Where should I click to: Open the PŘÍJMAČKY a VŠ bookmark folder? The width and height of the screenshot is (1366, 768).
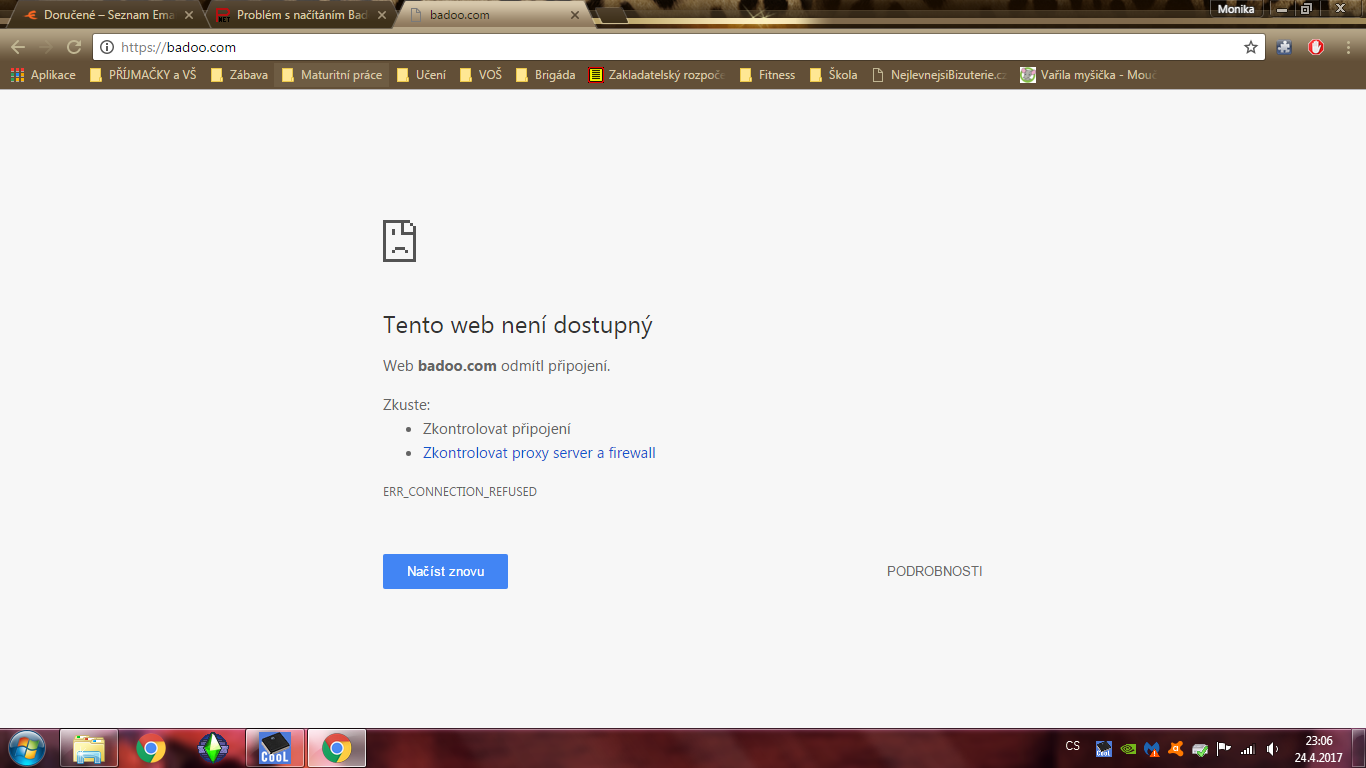[x=143, y=75]
